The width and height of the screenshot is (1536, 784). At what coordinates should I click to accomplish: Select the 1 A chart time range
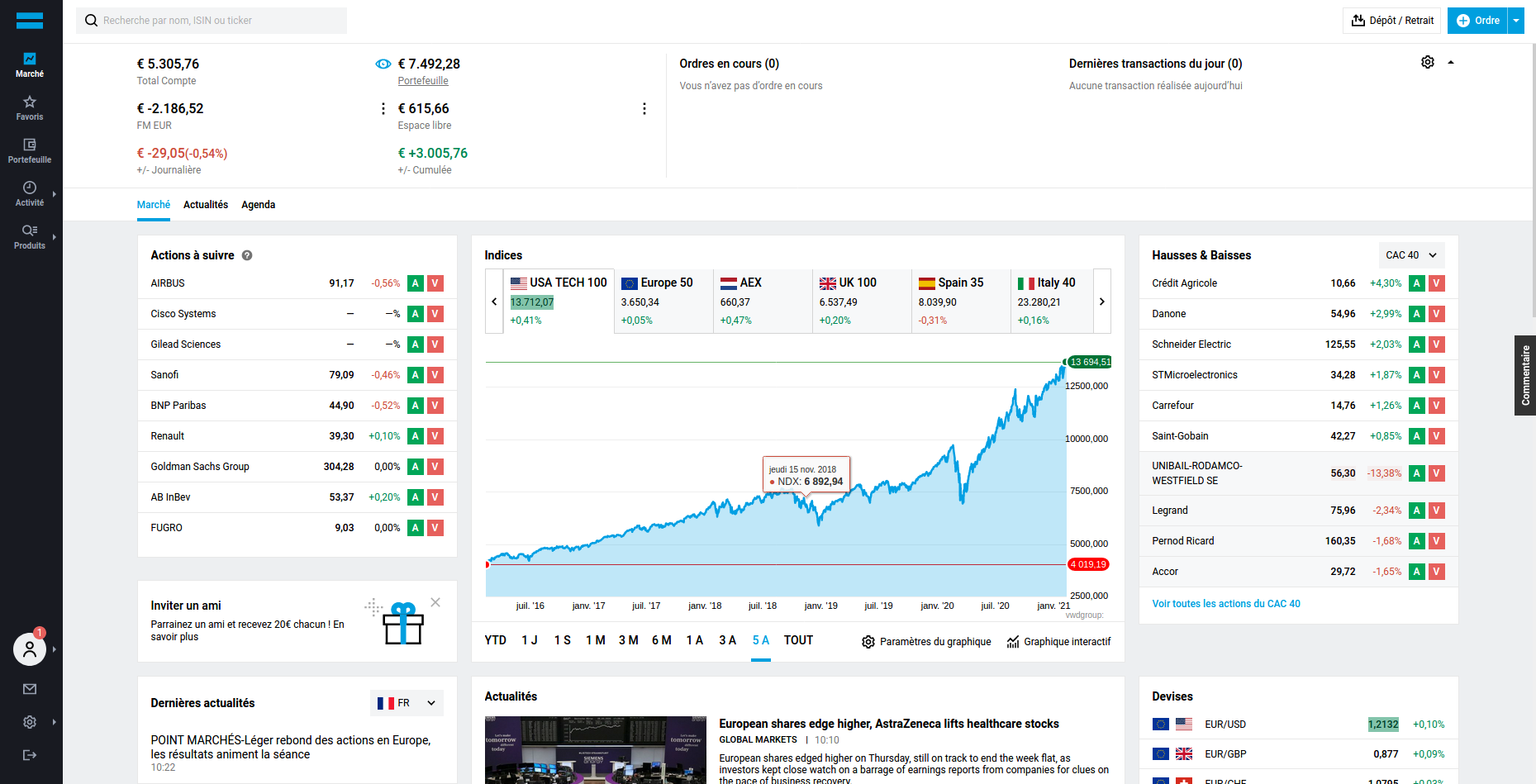pos(694,641)
